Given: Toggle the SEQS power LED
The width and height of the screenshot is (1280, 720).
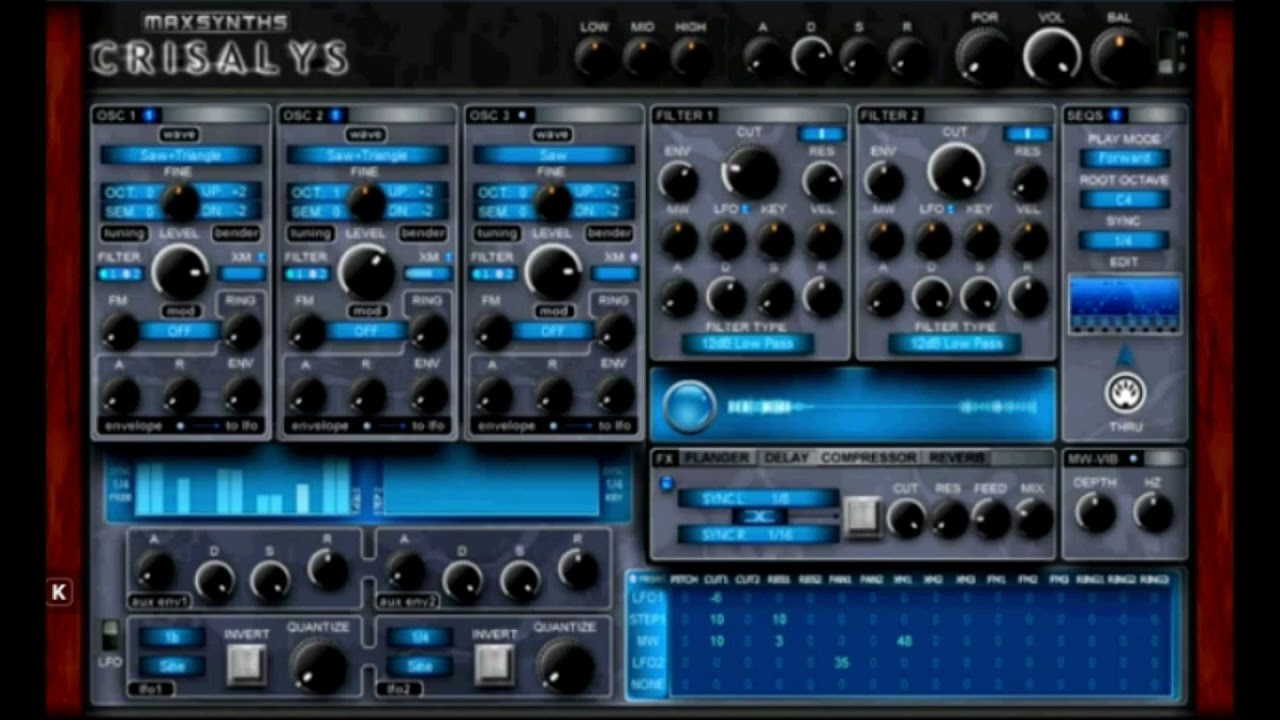Looking at the screenshot, I should point(1115,115).
